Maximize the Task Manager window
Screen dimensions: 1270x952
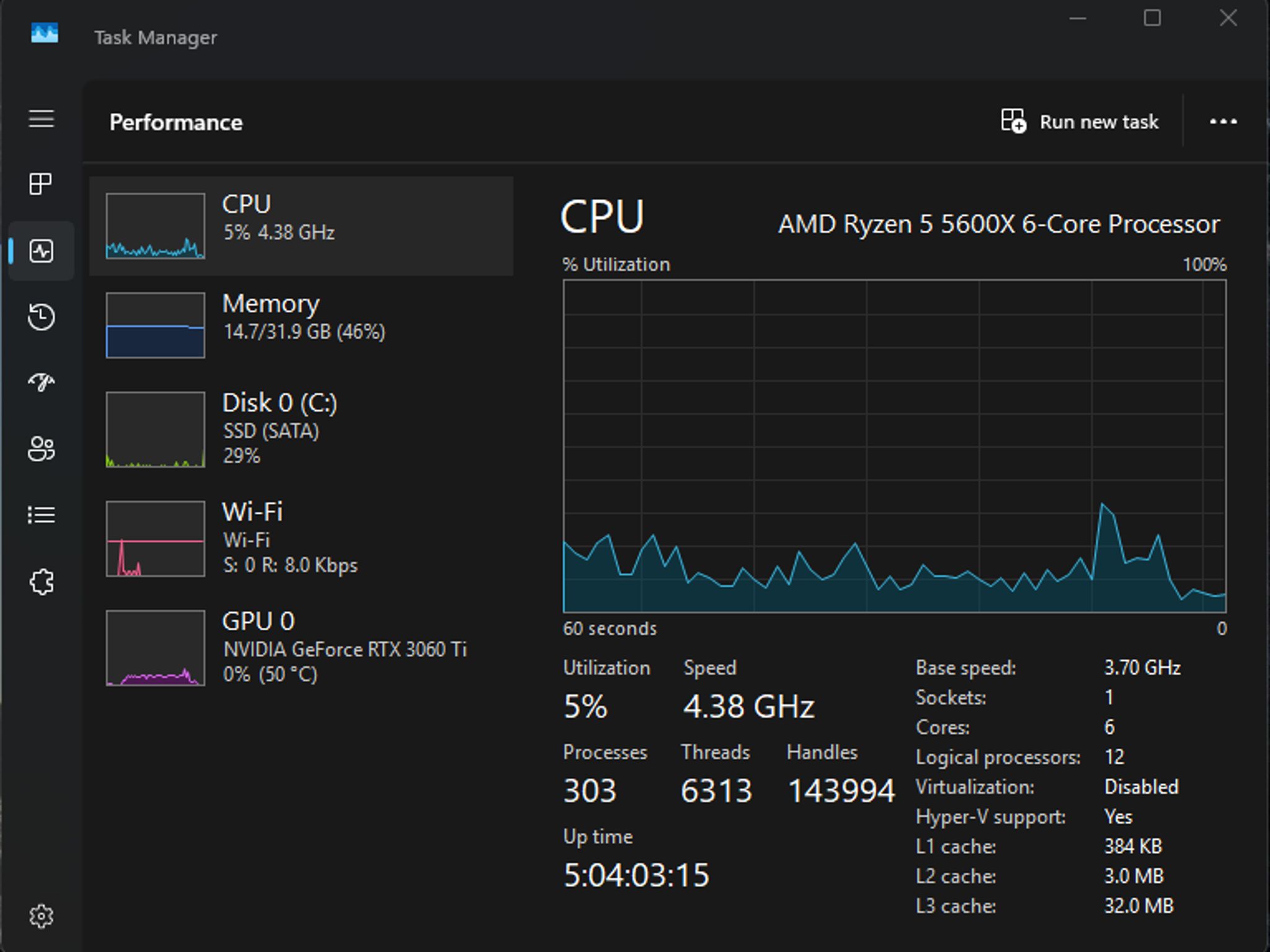pyautogui.click(x=1152, y=18)
